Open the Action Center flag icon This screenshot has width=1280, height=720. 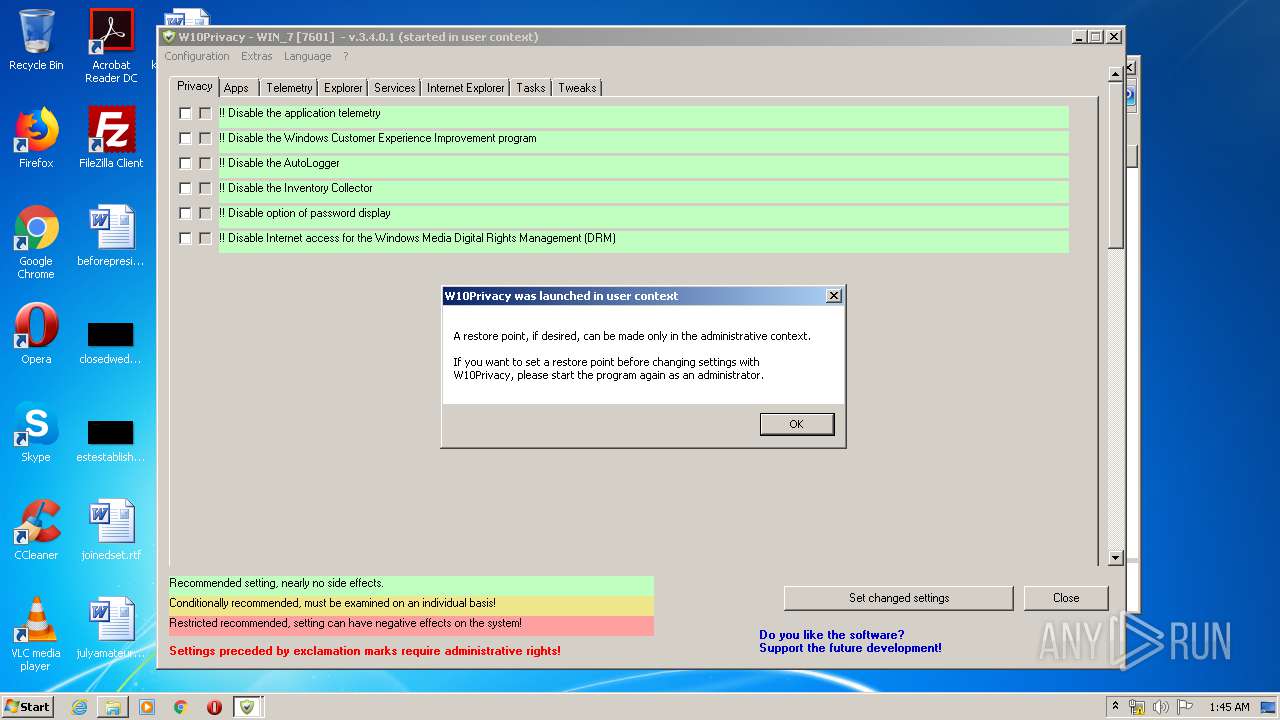1185,707
